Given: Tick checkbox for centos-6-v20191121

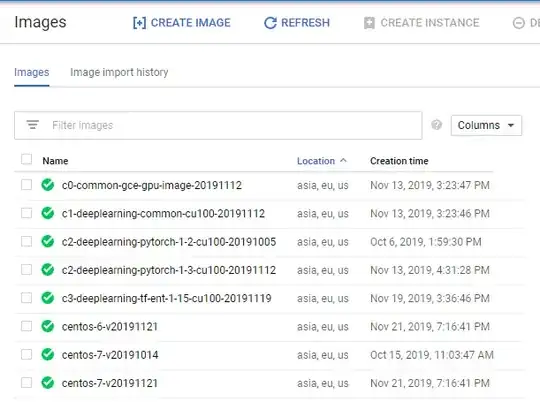Looking at the screenshot, I should click(27, 326).
